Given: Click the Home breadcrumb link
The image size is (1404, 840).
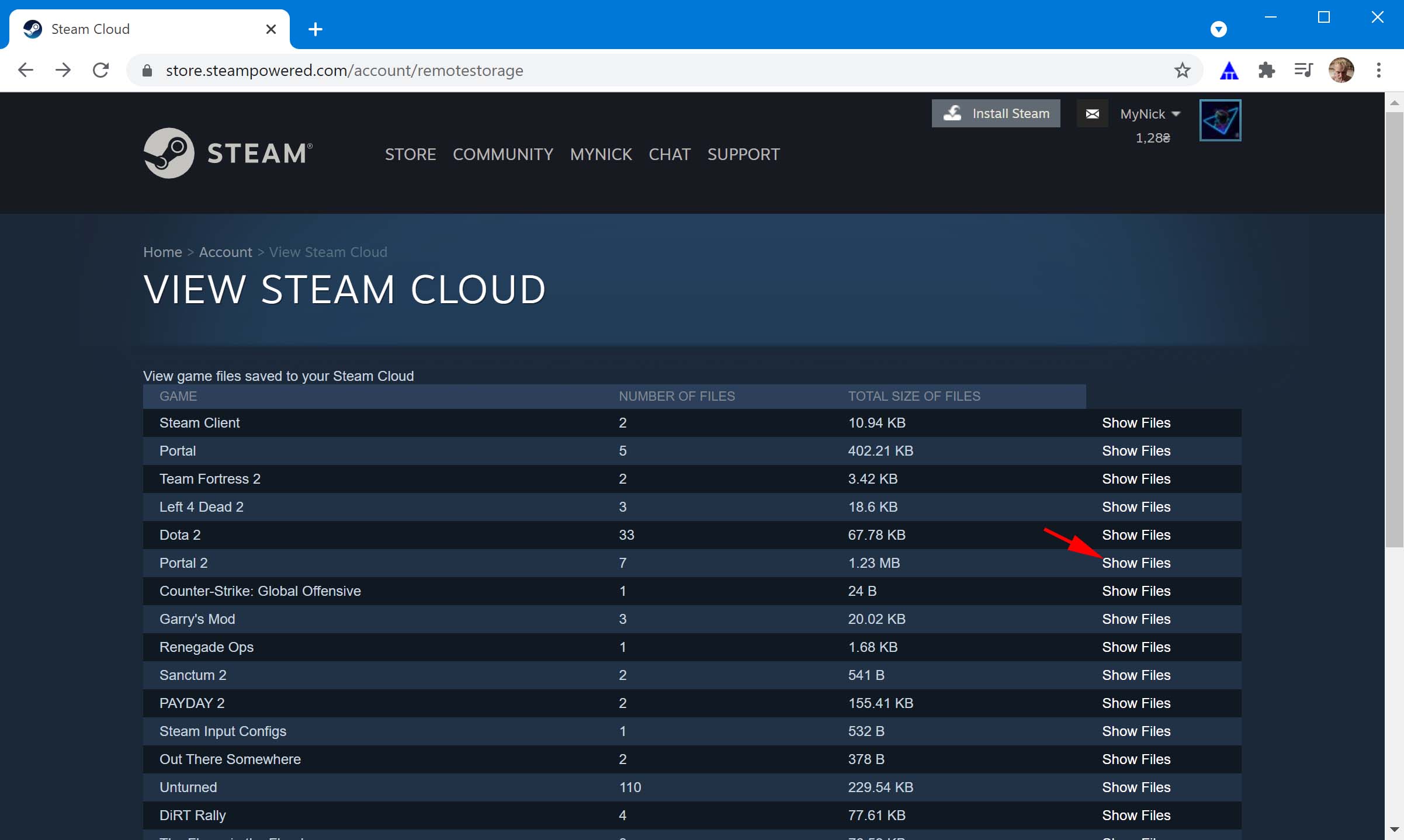Looking at the screenshot, I should [162, 251].
